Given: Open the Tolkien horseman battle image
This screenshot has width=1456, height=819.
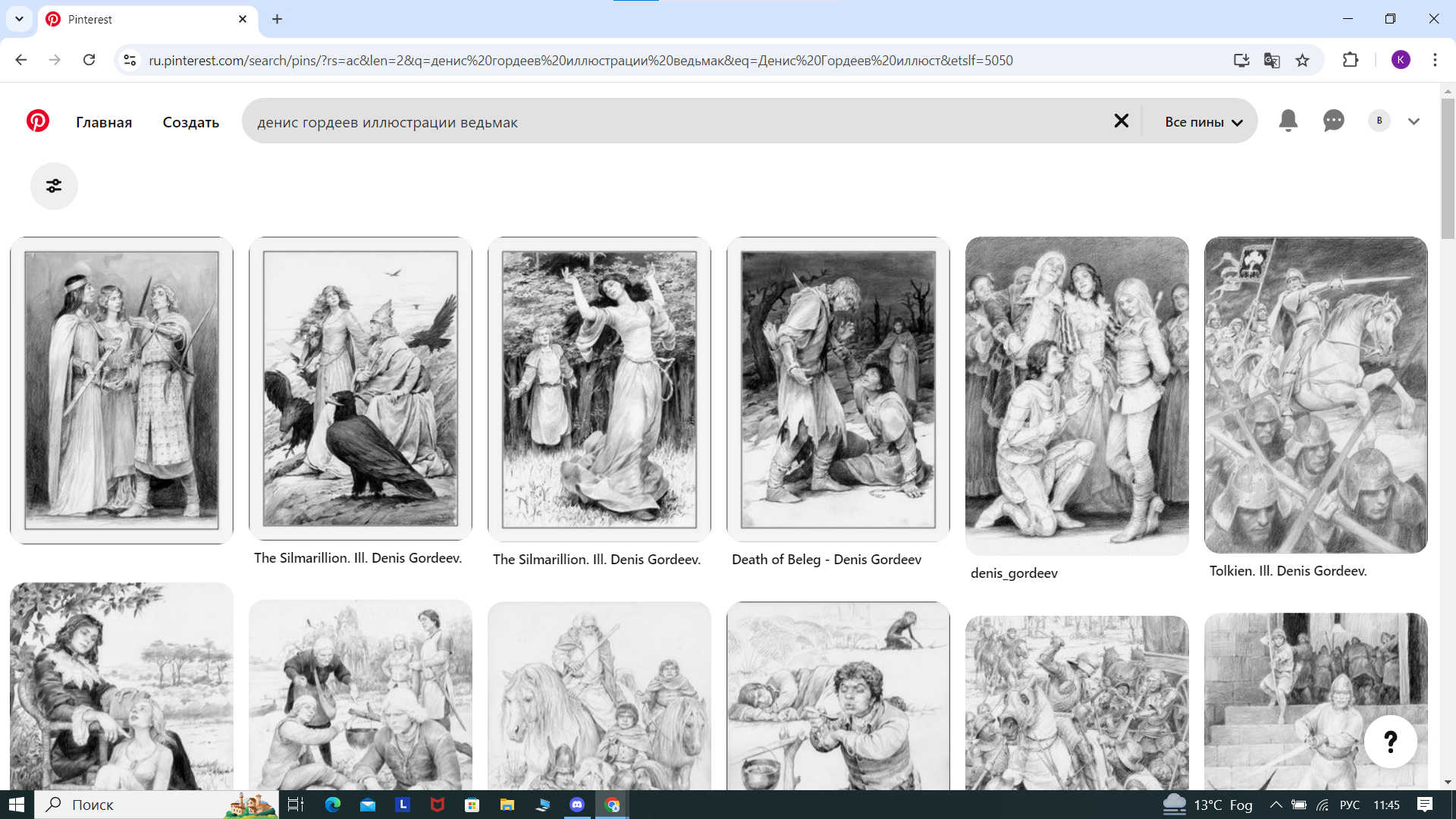Looking at the screenshot, I should click(x=1316, y=394).
